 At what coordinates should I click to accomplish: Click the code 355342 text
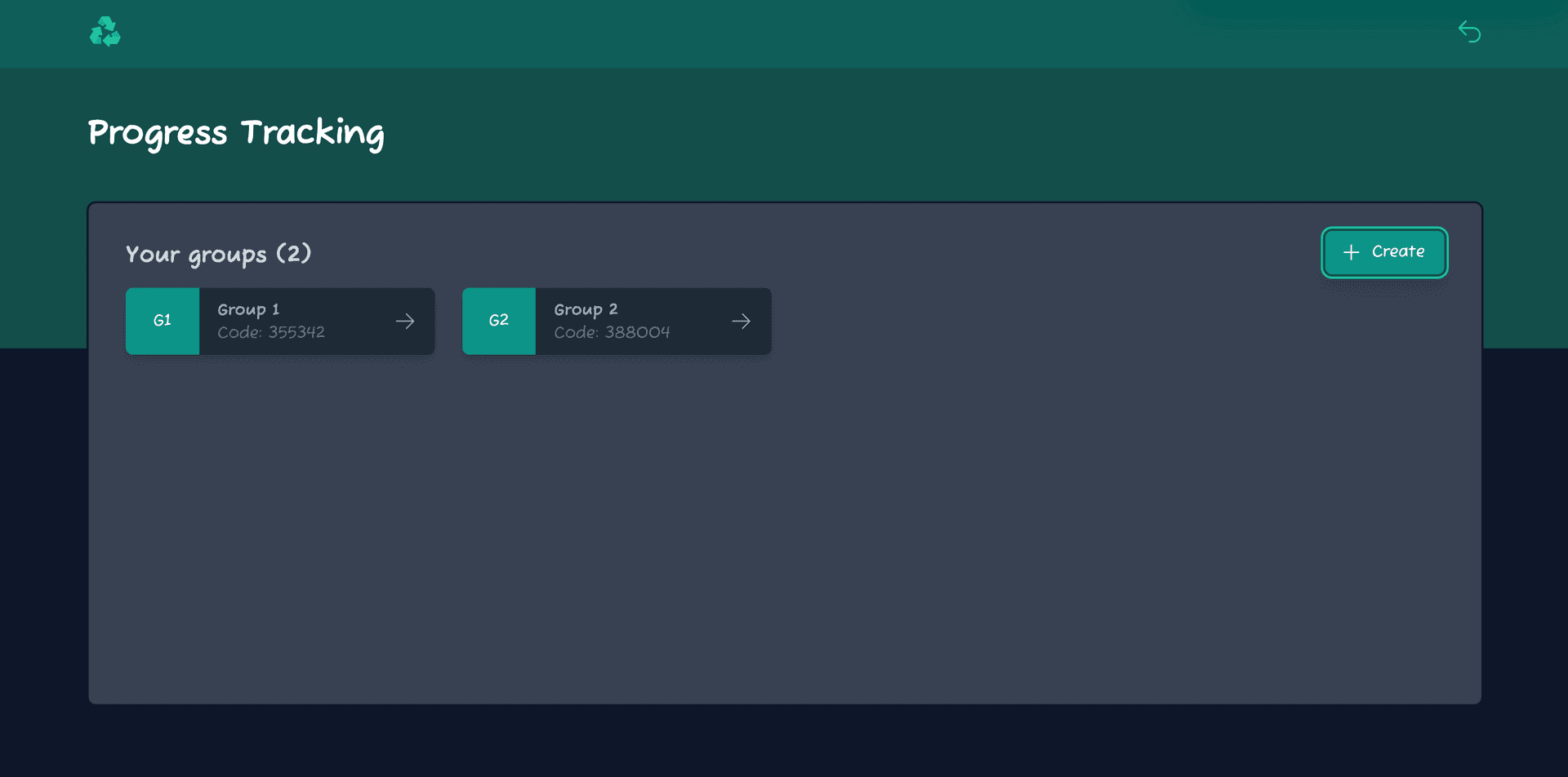[x=271, y=332]
